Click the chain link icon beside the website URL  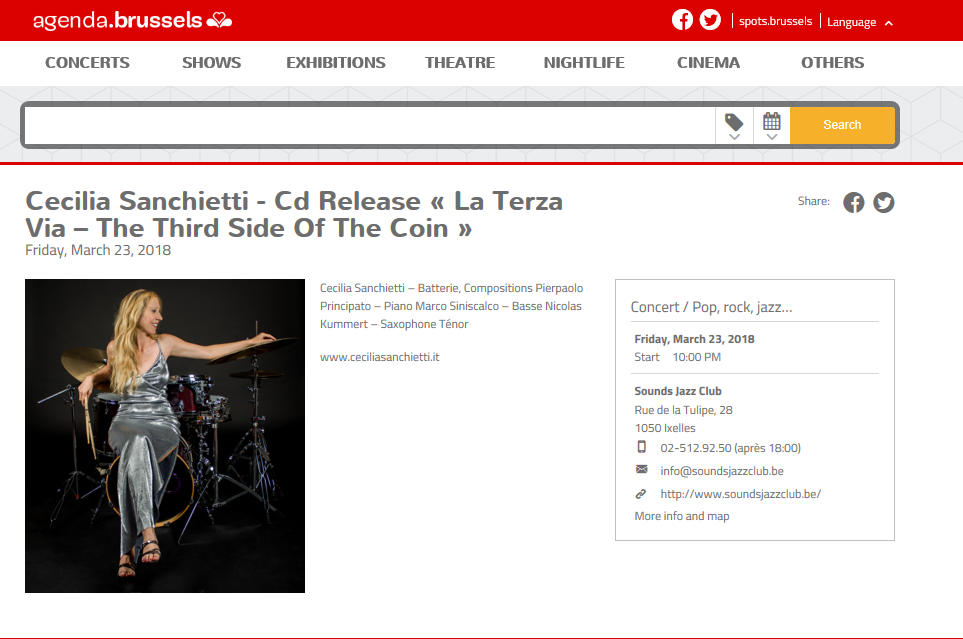(641, 493)
